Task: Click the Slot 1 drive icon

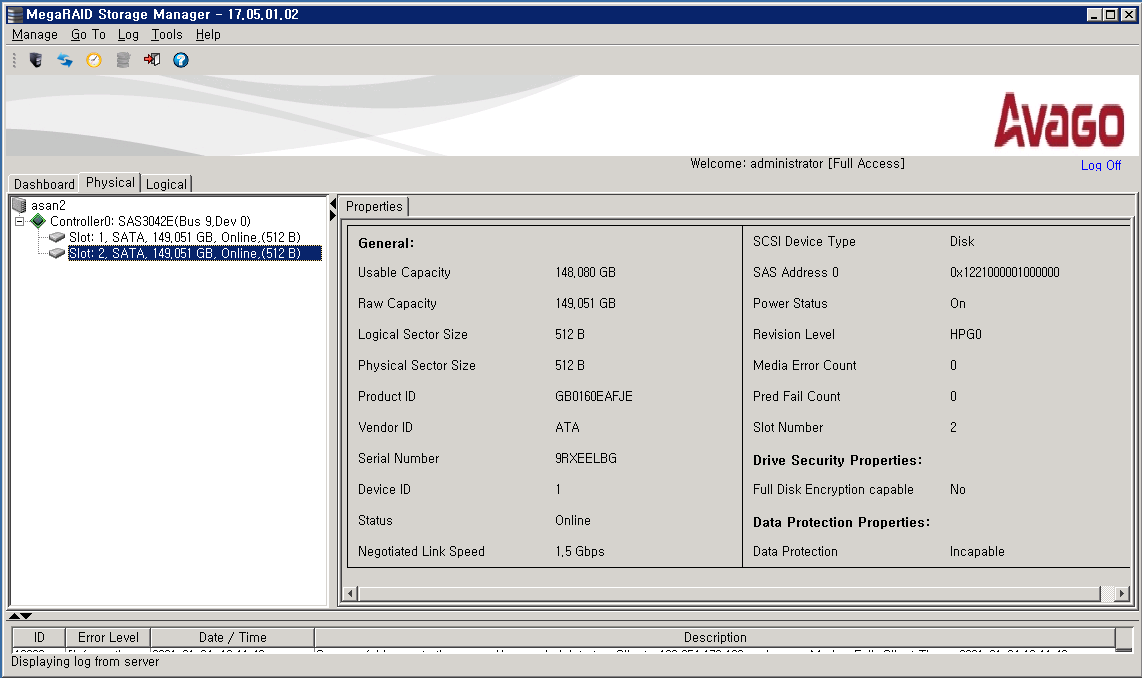Action: pos(57,237)
